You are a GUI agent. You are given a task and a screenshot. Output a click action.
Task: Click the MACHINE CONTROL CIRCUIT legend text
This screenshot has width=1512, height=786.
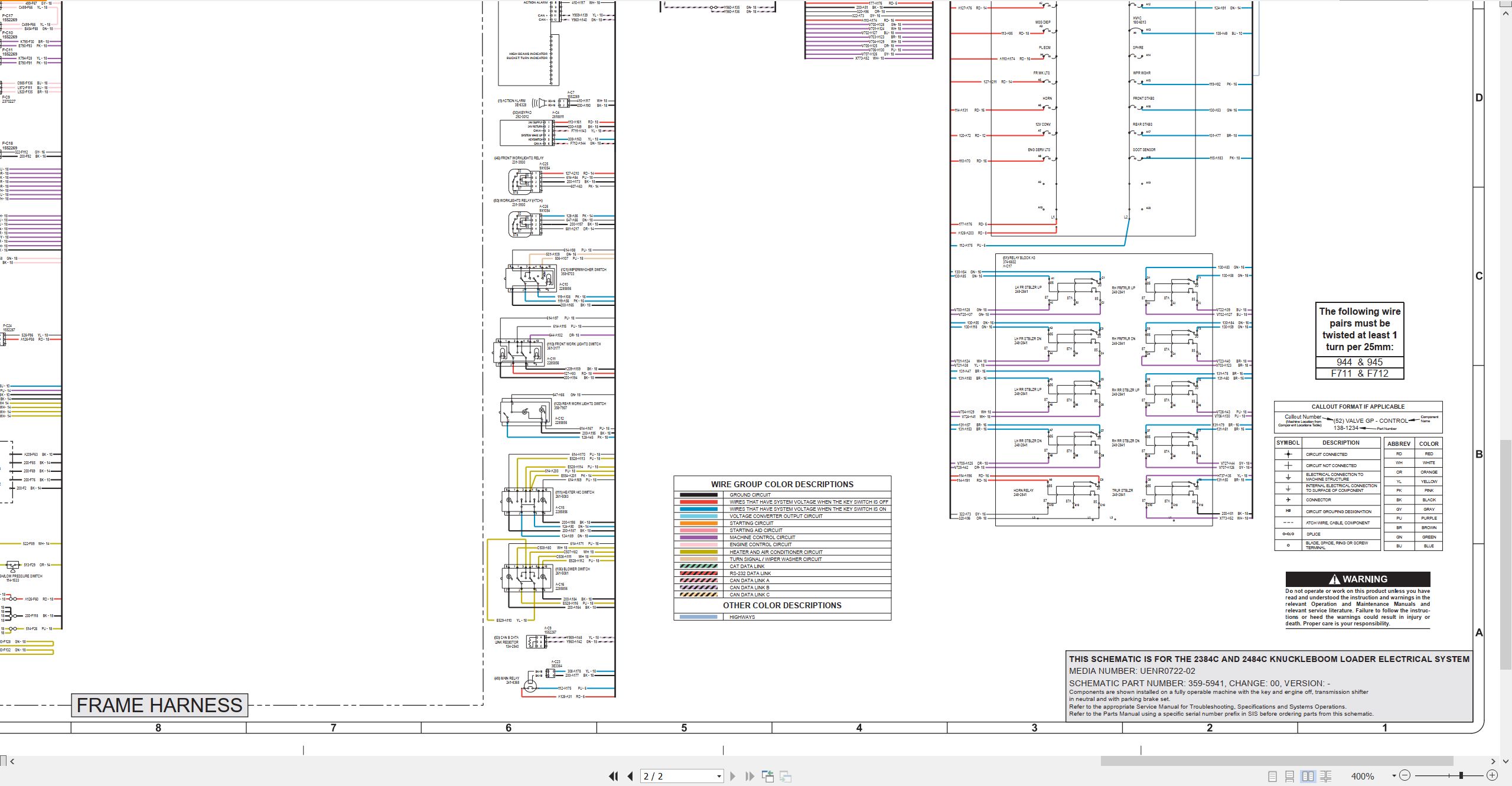coord(762,537)
